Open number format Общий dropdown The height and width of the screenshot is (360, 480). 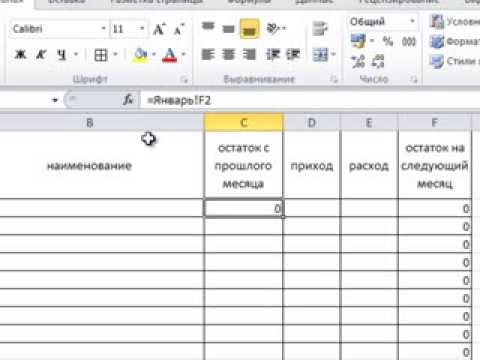point(412,21)
